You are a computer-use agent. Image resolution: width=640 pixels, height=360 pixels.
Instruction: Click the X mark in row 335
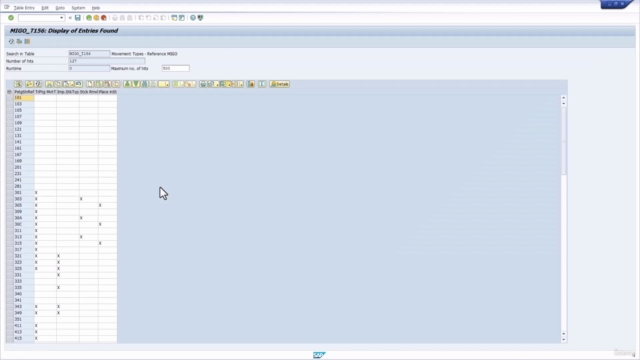pos(58,288)
